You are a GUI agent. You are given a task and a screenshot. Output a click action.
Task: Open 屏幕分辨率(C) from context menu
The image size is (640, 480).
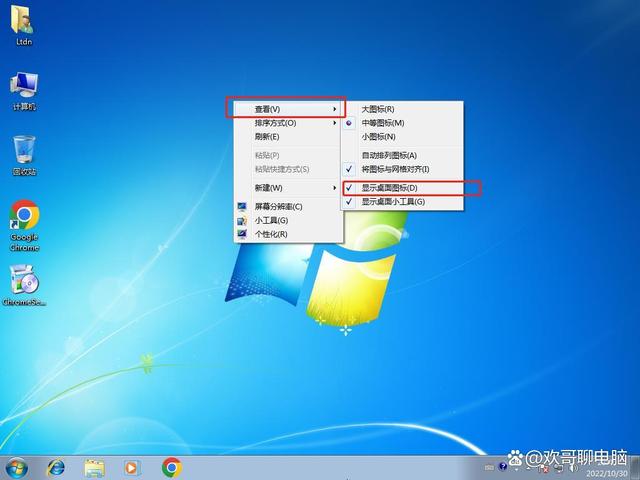click(x=278, y=207)
